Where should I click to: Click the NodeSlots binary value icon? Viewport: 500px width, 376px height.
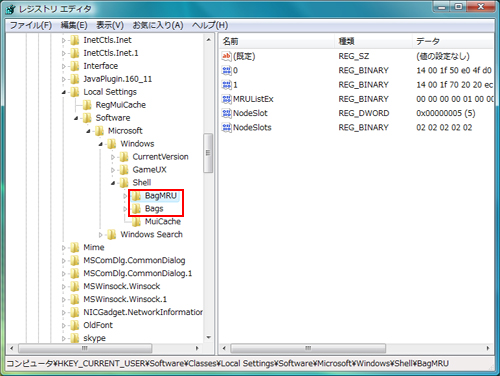tap(227, 127)
